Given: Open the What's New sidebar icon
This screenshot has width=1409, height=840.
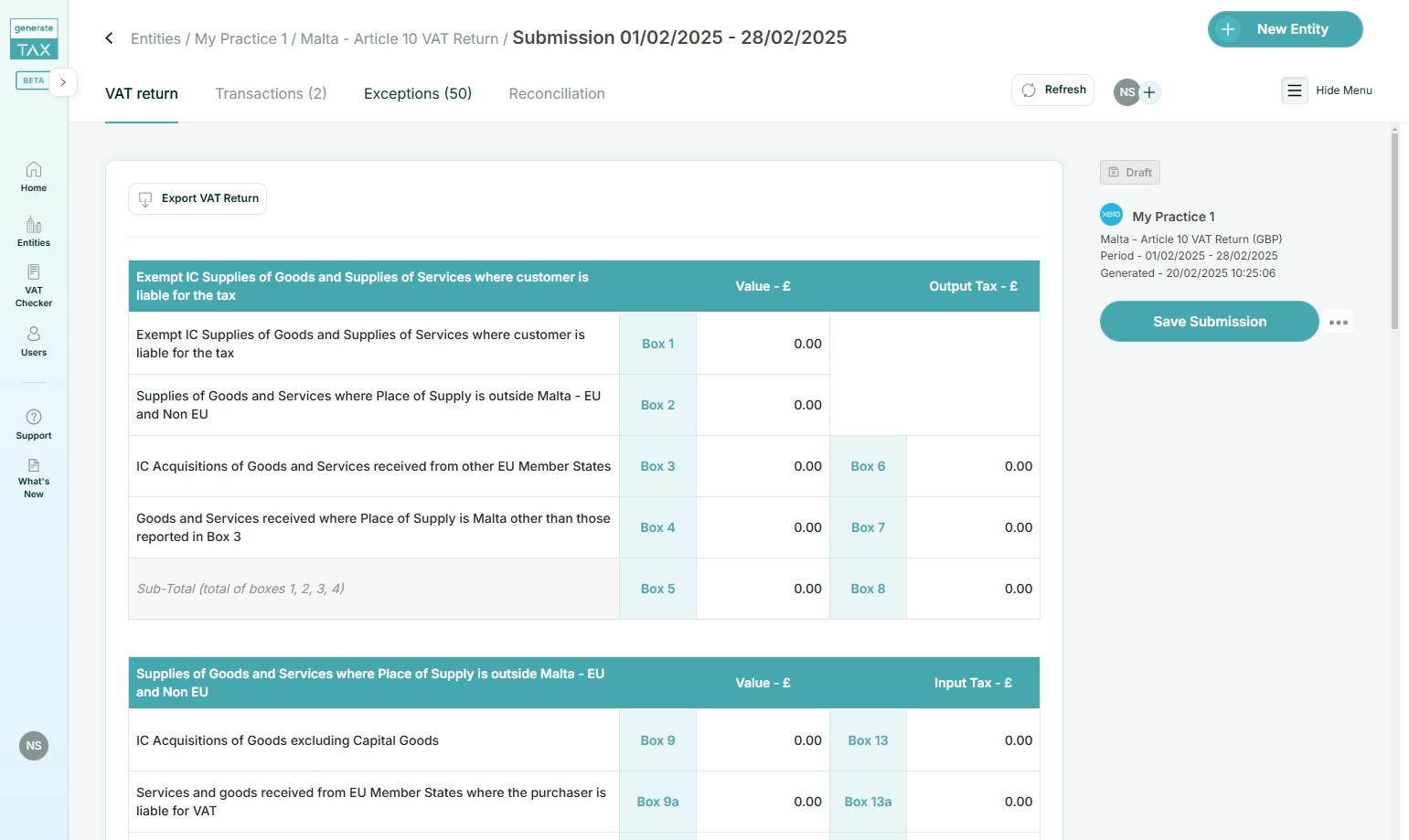Looking at the screenshot, I should click(x=34, y=478).
